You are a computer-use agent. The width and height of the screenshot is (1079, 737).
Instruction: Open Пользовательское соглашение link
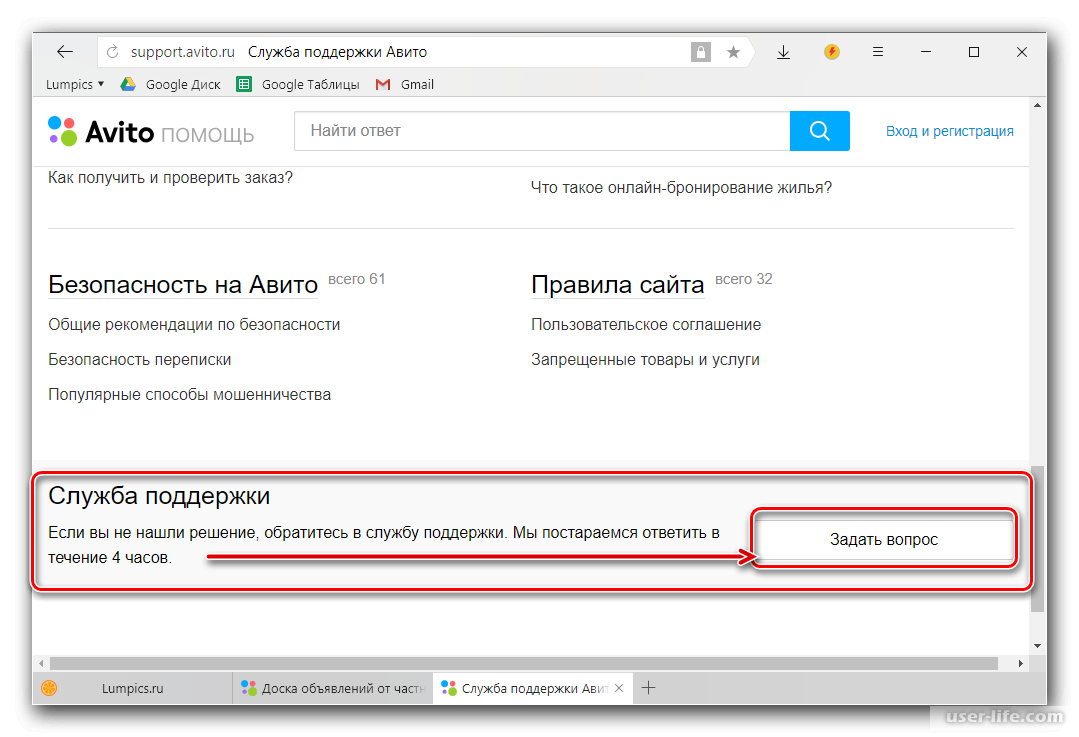(x=646, y=324)
